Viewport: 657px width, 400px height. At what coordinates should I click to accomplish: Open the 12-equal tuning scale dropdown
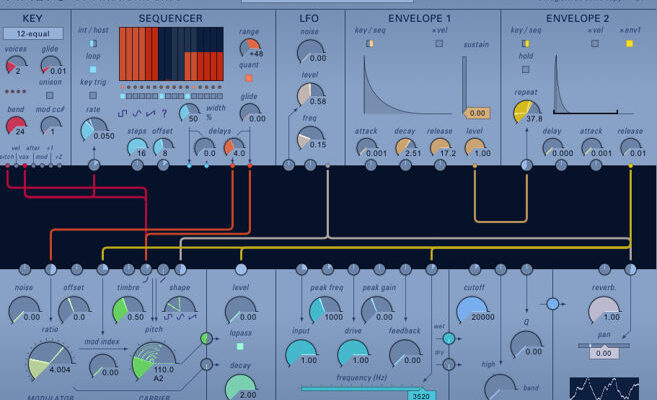pos(39,32)
